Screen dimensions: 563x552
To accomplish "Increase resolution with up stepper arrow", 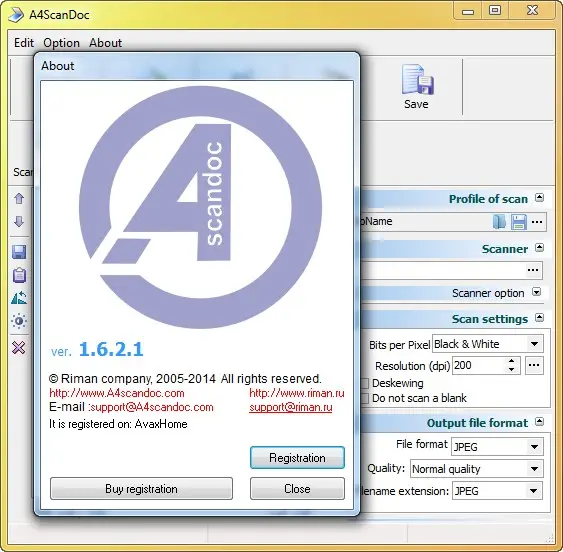I will pos(512,361).
